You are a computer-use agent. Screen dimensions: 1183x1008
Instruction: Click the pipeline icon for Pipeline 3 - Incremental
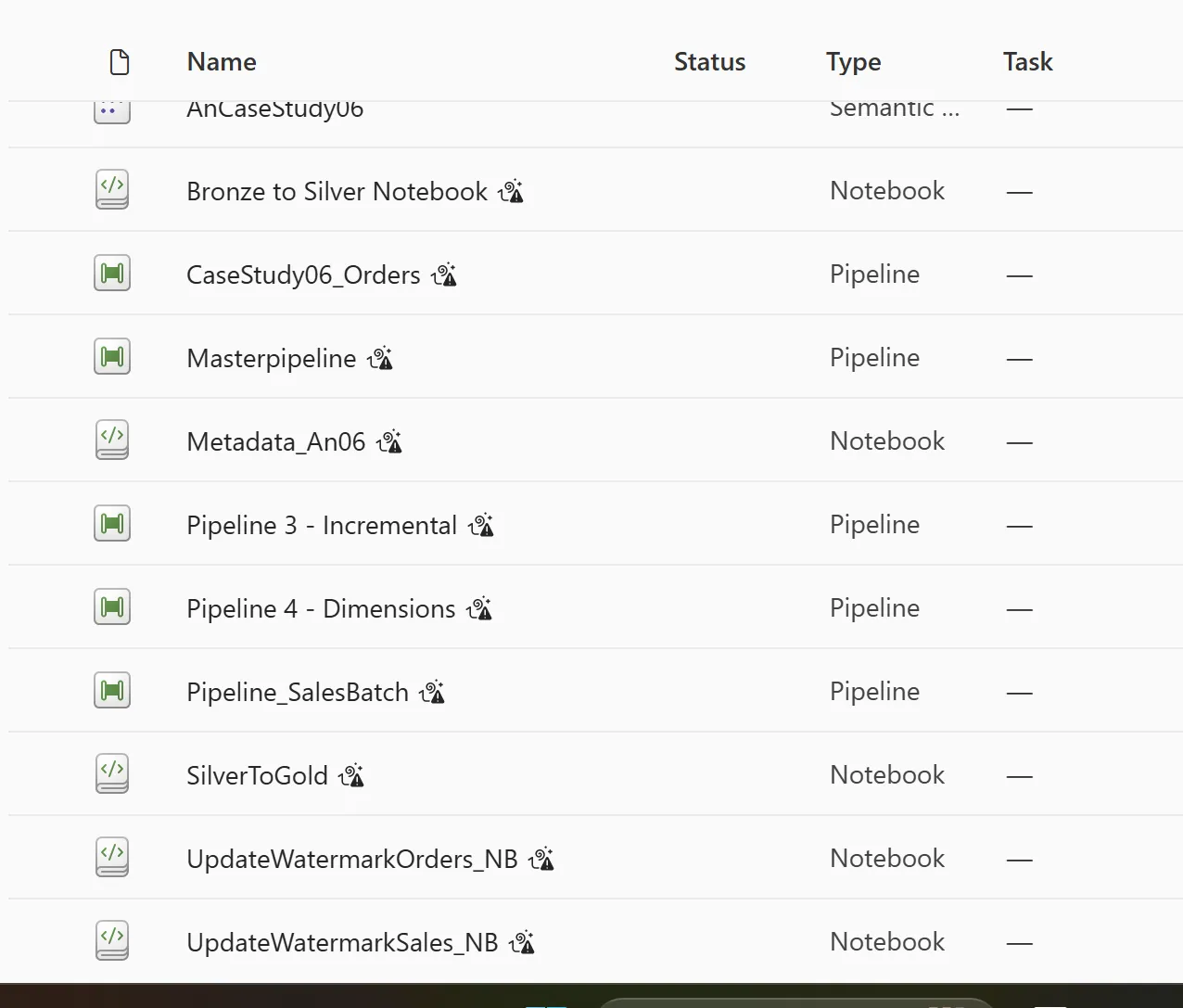pos(112,524)
